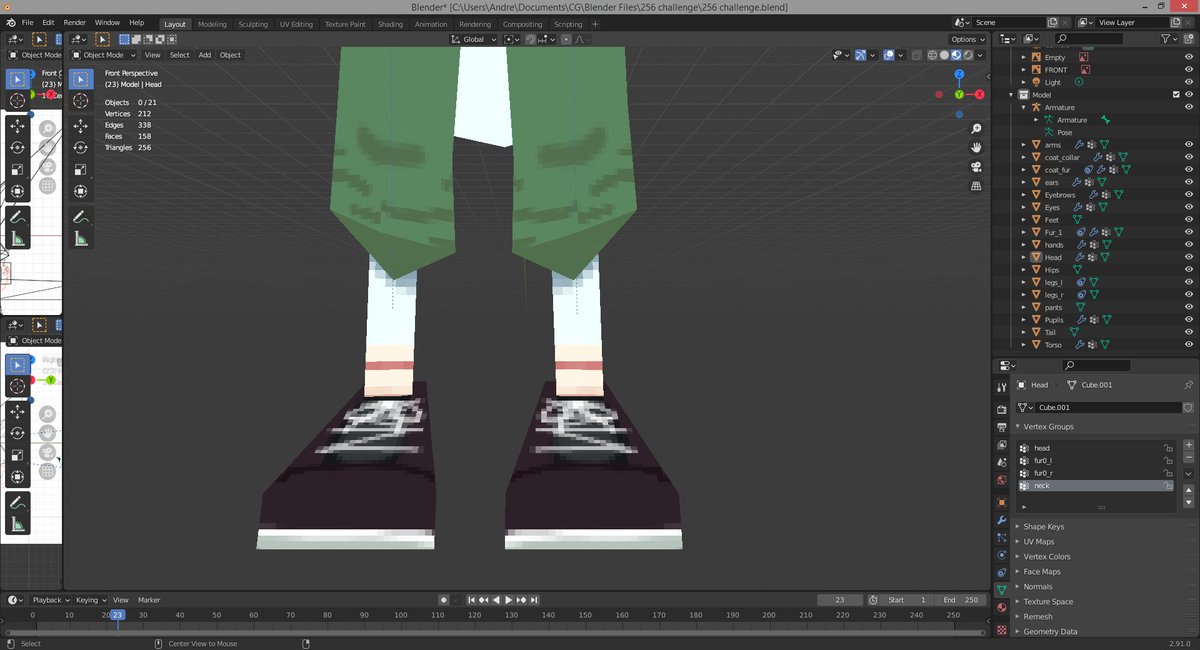
Task: Select the Scale tool in main viewport
Action: [81, 169]
